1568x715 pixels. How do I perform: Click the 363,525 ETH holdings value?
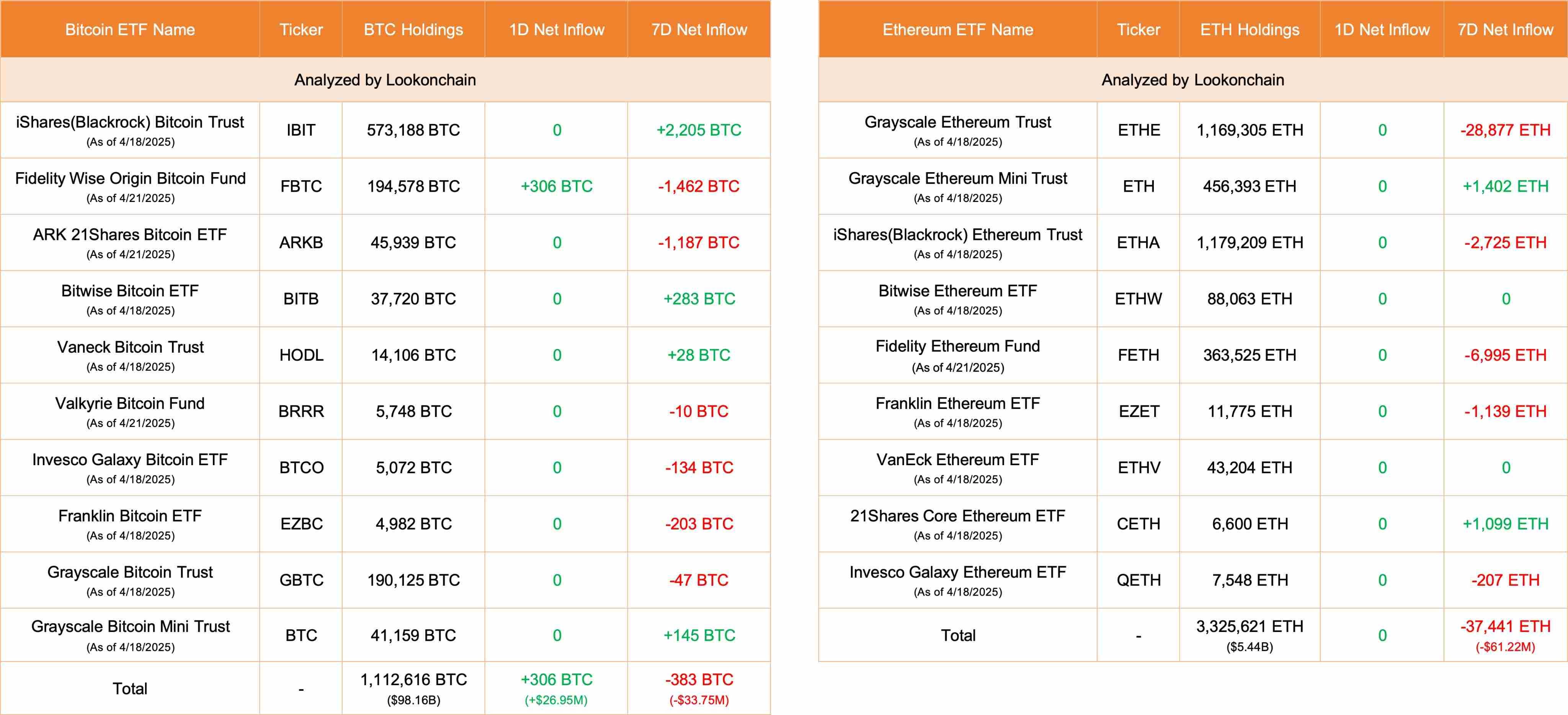coord(1249,355)
